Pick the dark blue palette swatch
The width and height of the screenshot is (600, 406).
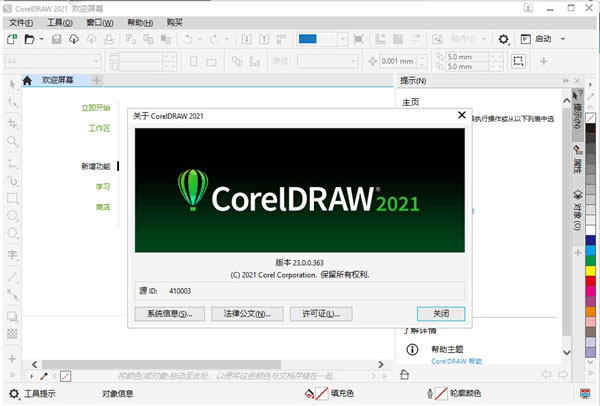click(x=590, y=240)
